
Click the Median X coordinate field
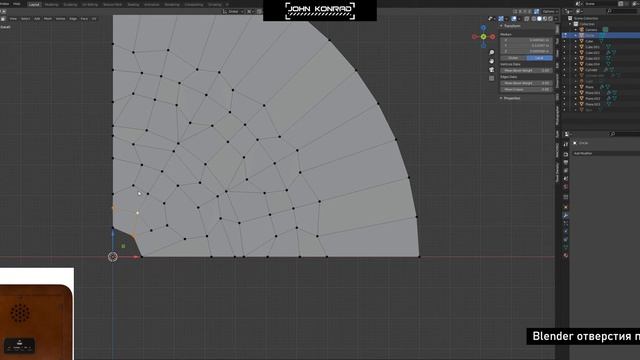pos(526,40)
